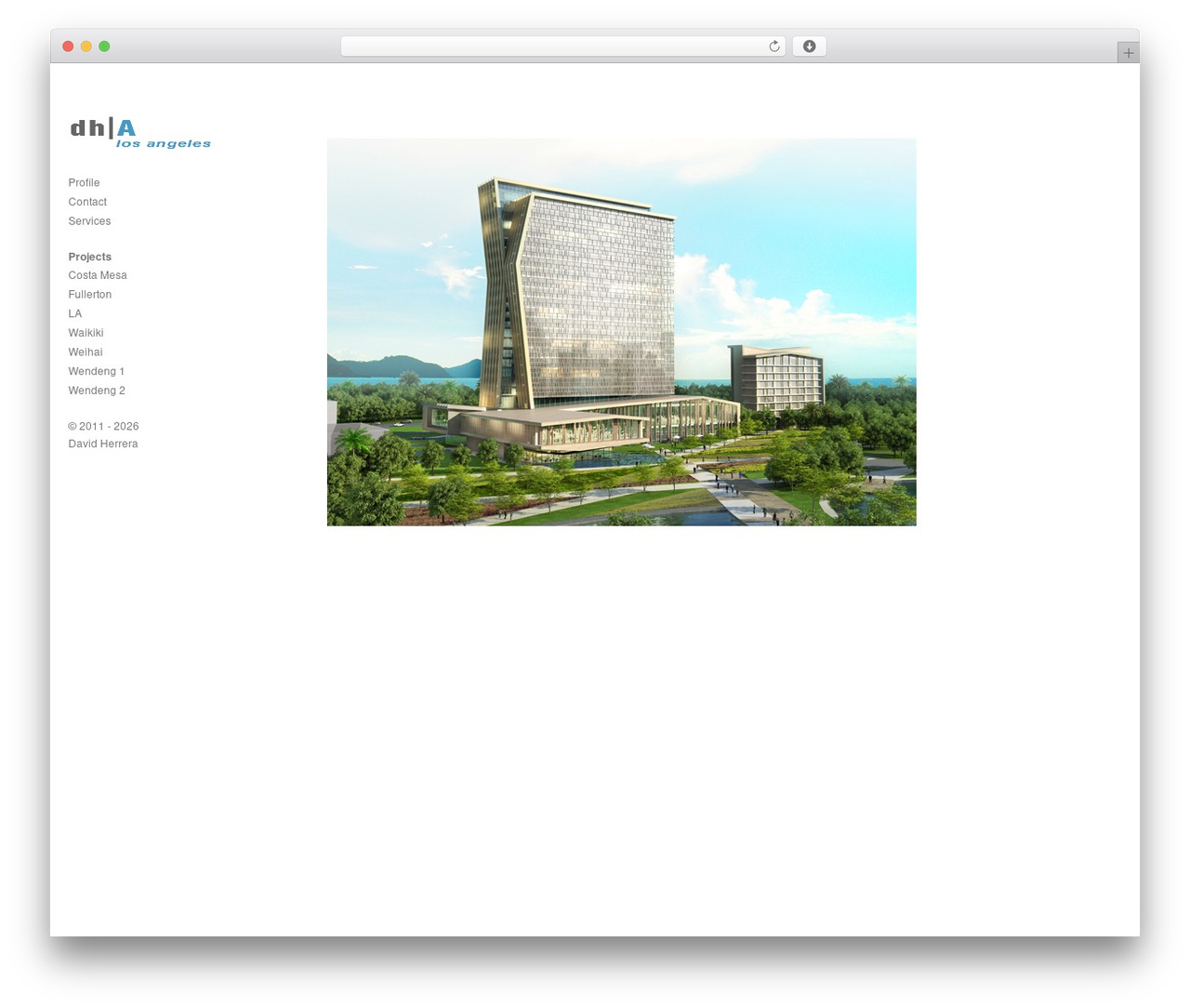This screenshot has width=1190, height=1008.
Task: Go to the Contact page
Action: click(87, 202)
